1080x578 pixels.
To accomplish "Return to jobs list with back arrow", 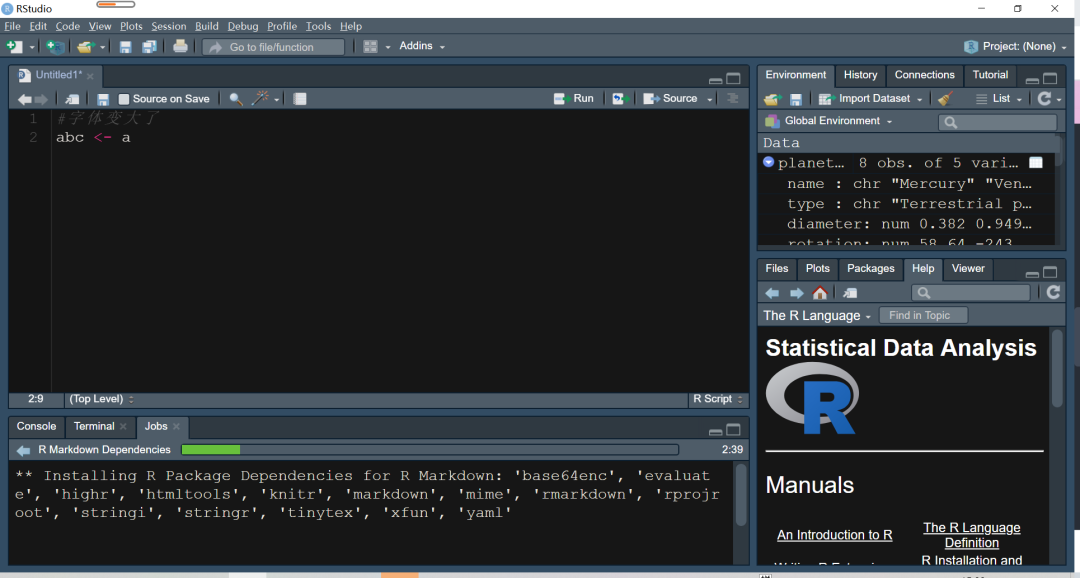I will click(23, 450).
